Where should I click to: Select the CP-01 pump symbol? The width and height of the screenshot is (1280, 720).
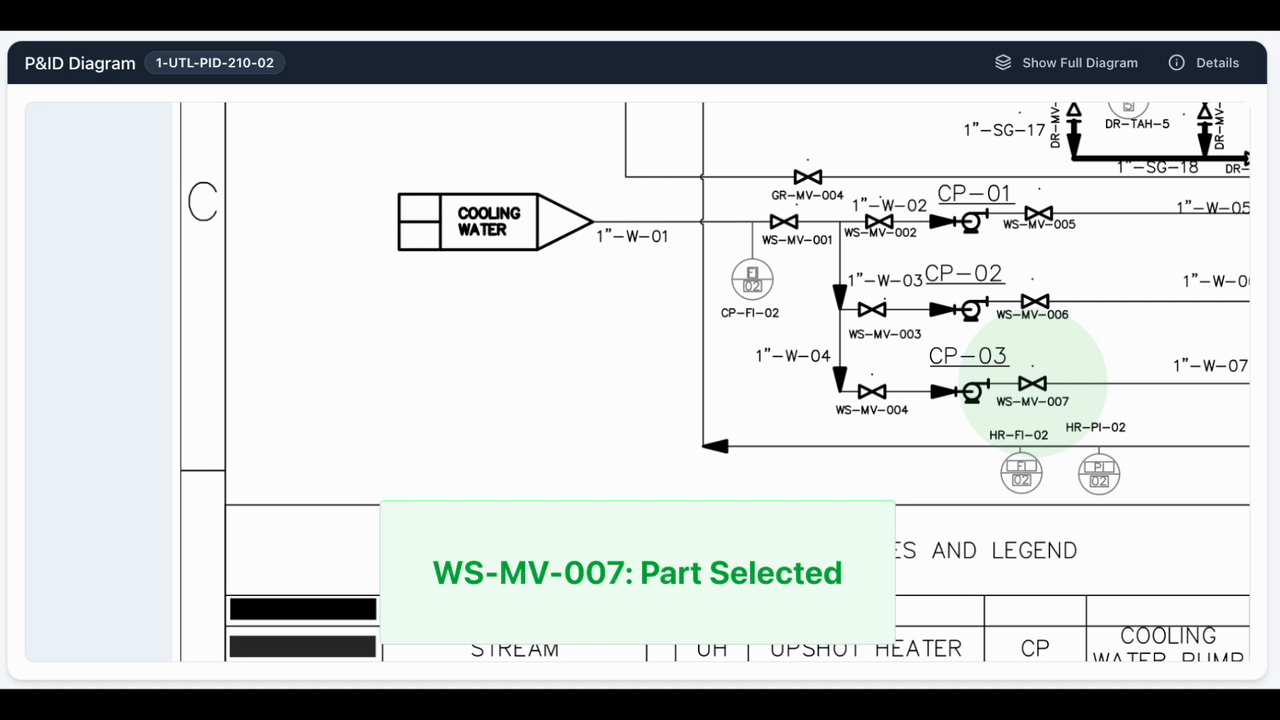tap(969, 221)
